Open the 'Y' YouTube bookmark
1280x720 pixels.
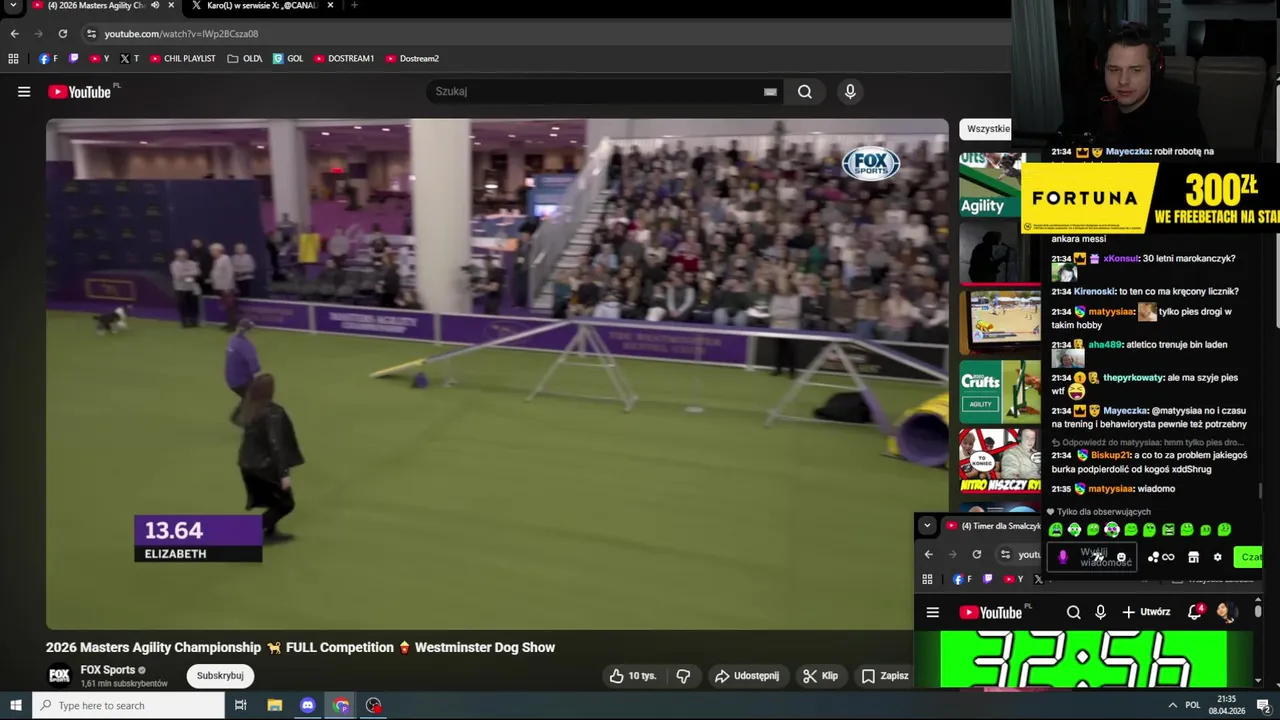pyautogui.click(x=100, y=59)
